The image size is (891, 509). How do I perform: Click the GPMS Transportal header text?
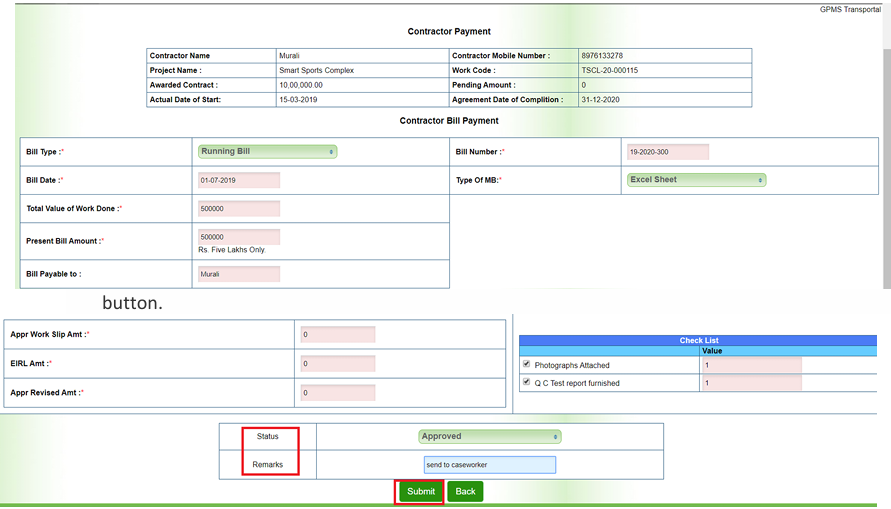coord(849,9)
